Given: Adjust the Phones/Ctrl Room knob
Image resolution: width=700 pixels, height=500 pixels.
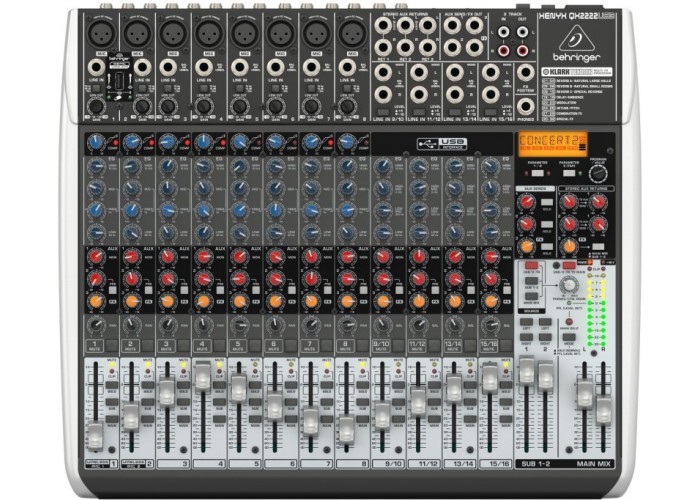Looking at the screenshot, I should [568, 285].
